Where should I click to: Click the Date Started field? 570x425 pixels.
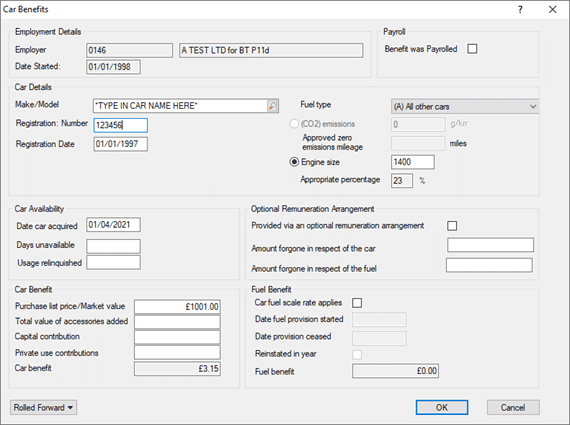click(113, 67)
